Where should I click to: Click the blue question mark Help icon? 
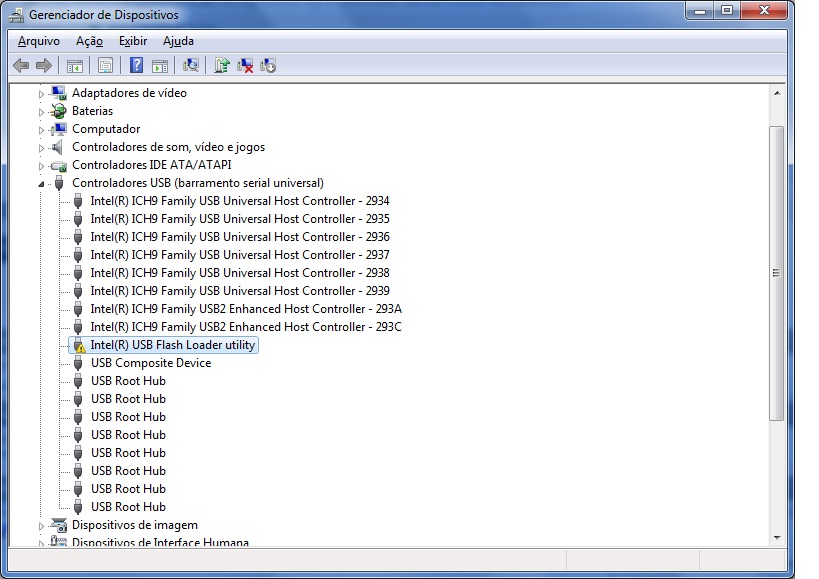pos(136,65)
